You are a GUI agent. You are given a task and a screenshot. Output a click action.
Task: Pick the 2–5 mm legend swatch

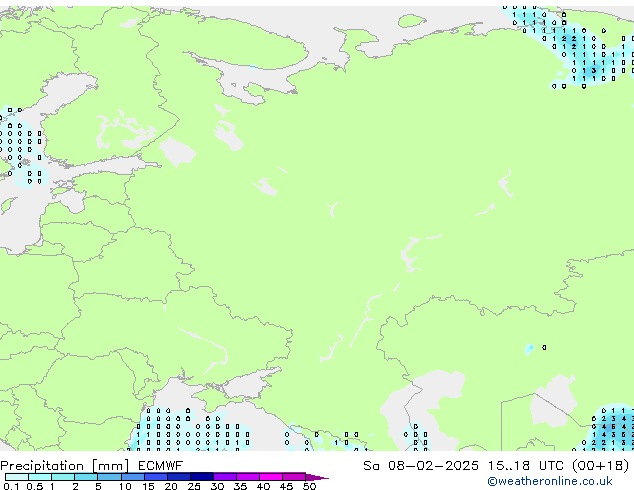click(x=86, y=477)
